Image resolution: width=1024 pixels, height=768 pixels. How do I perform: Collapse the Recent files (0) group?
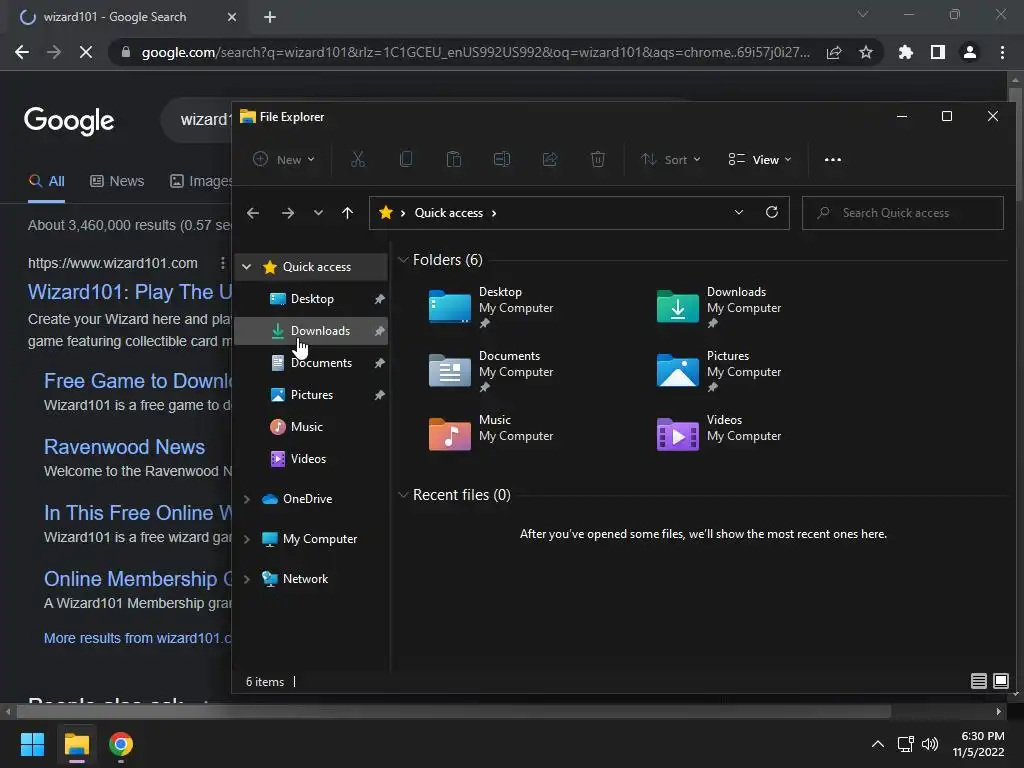403,495
